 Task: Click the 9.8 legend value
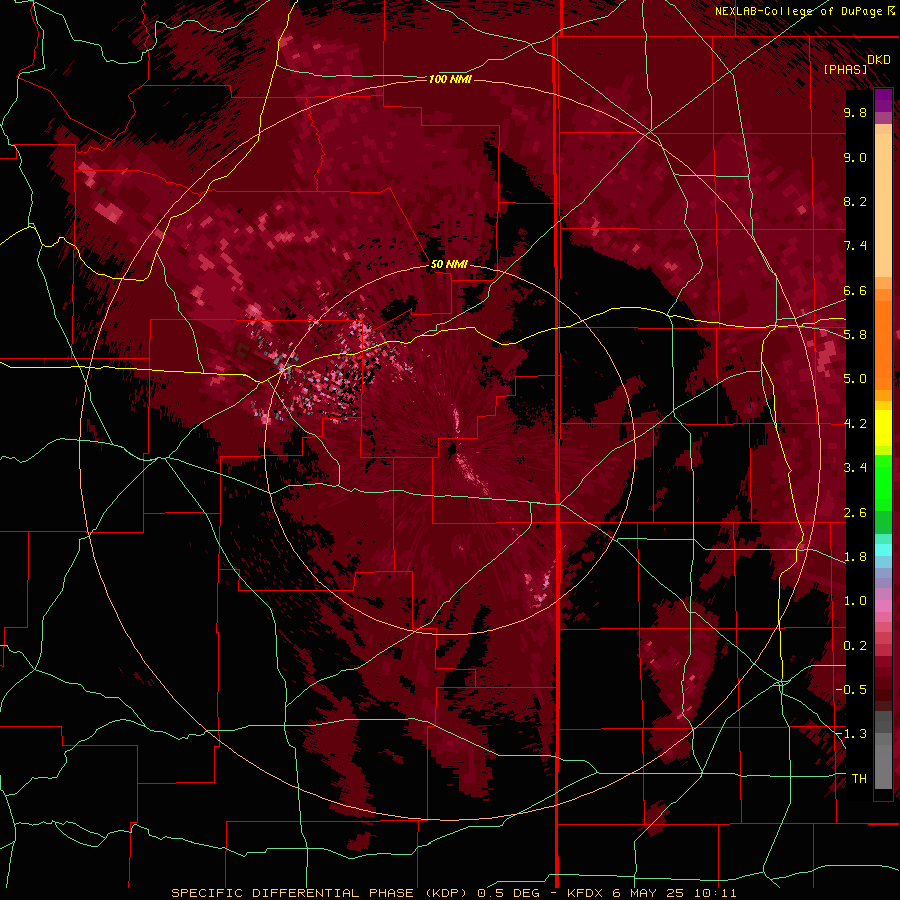(855, 112)
